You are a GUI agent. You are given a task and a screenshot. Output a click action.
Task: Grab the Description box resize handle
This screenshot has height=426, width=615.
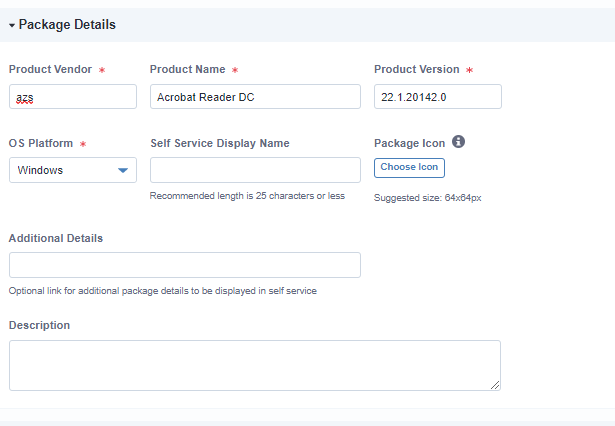coord(495,385)
